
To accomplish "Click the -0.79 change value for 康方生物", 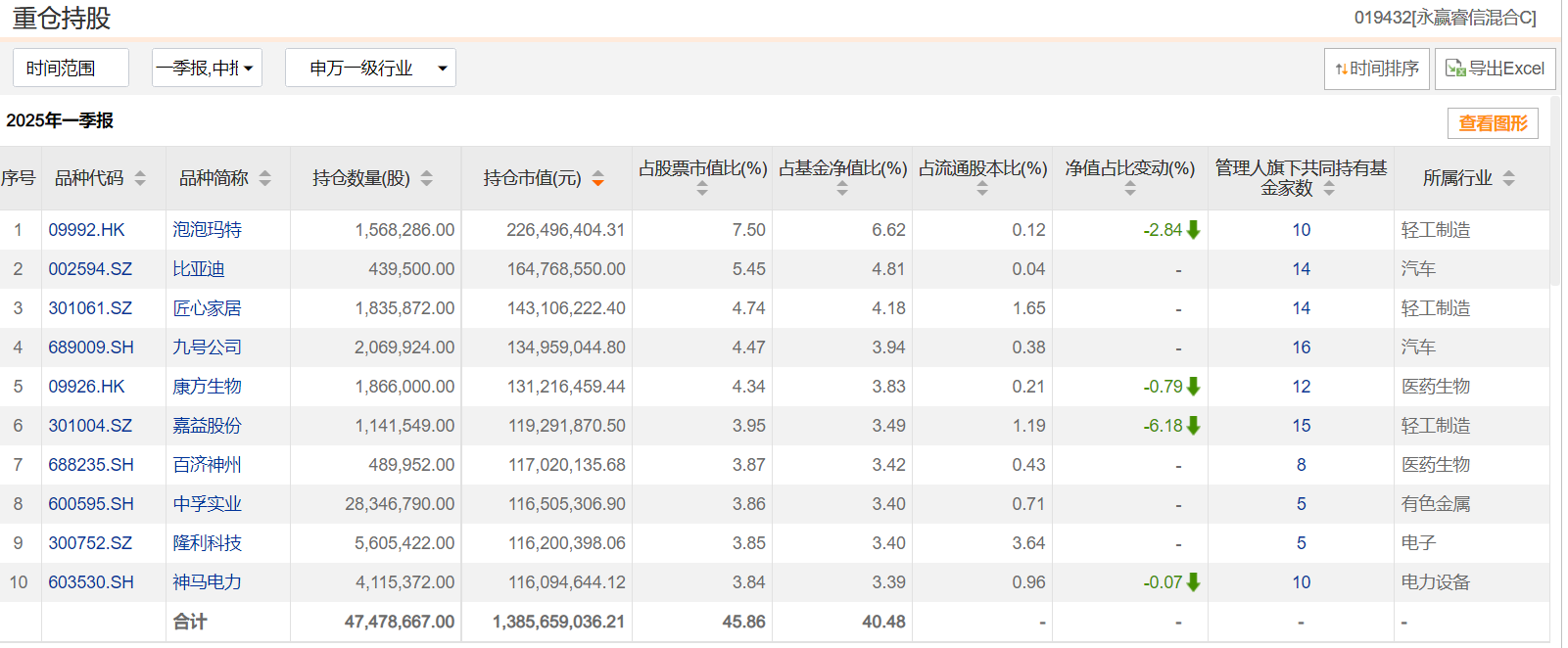I will (1163, 387).
